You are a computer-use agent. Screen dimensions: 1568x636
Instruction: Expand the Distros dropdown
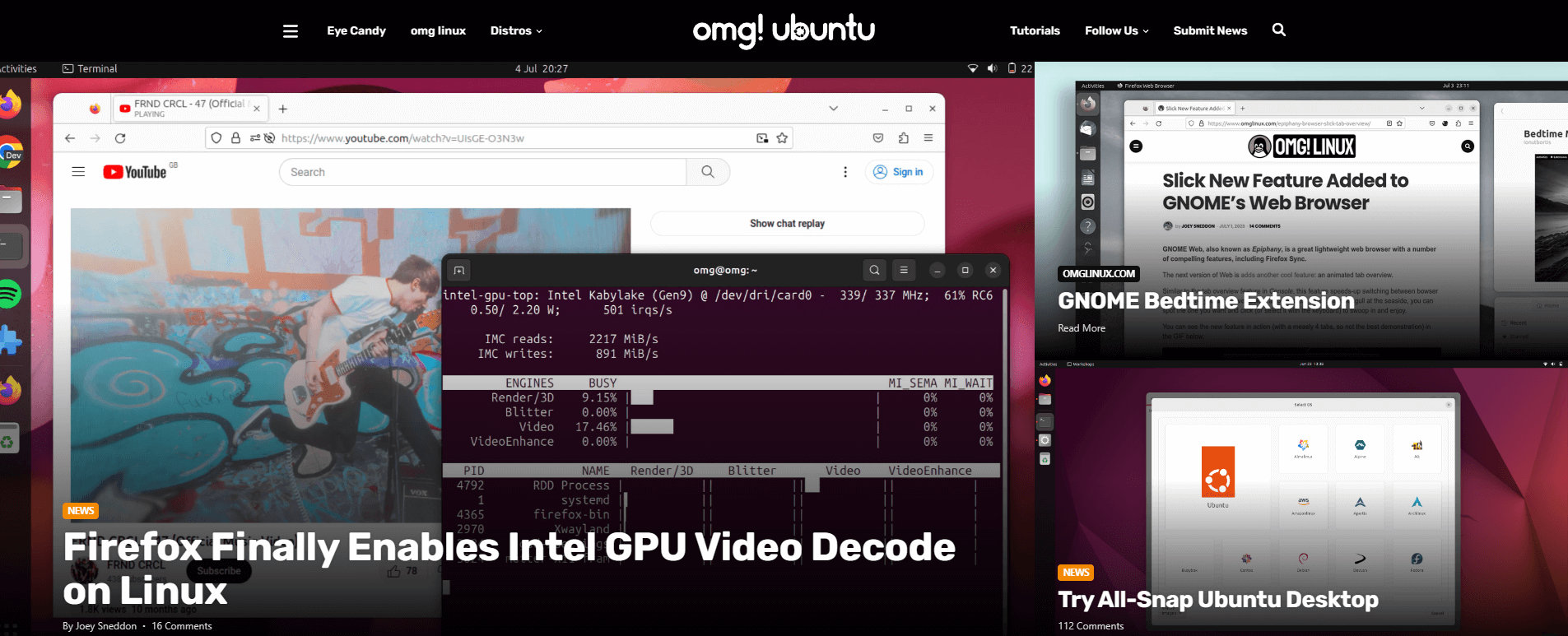(x=516, y=30)
